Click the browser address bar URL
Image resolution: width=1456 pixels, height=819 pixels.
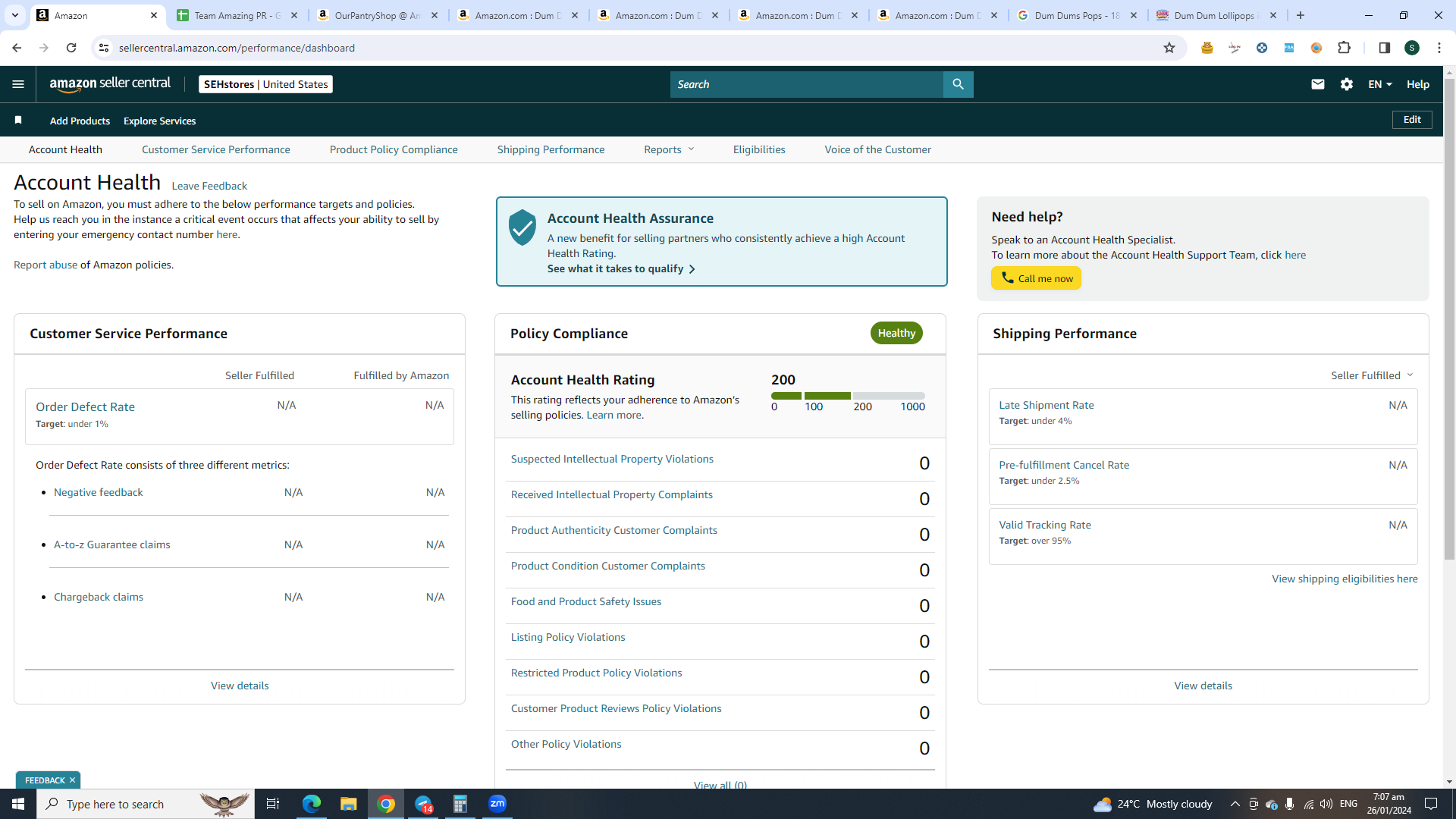click(237, 48)
